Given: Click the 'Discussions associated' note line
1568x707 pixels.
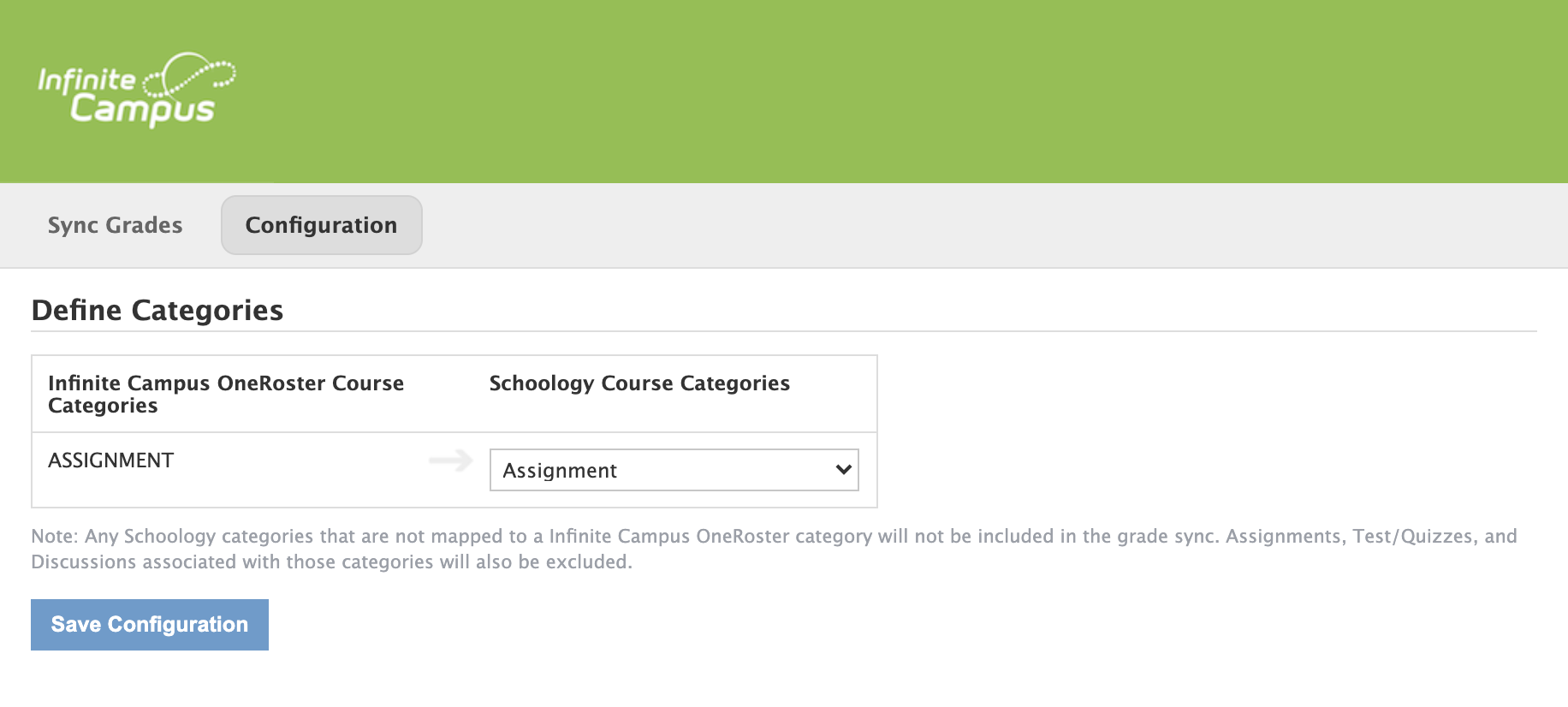Looking at the screenshot, I should pyautogui.click(x=332, y=562).
